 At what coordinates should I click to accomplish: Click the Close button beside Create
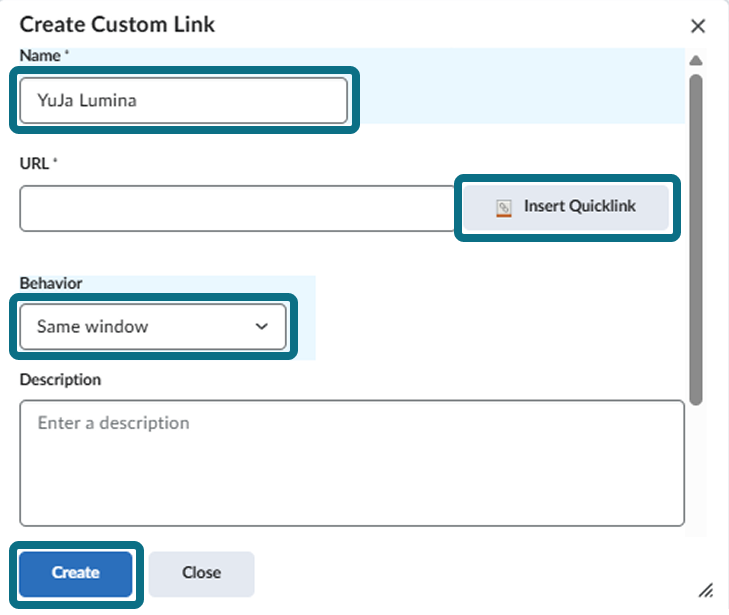point(201,574)
